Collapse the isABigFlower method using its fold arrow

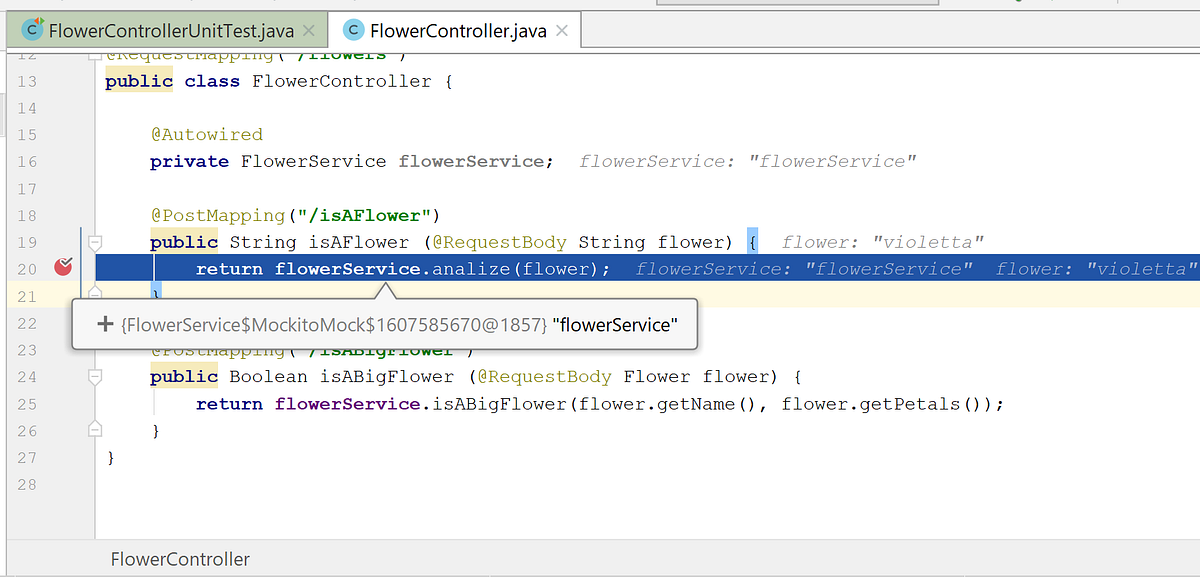pos(94,376)
